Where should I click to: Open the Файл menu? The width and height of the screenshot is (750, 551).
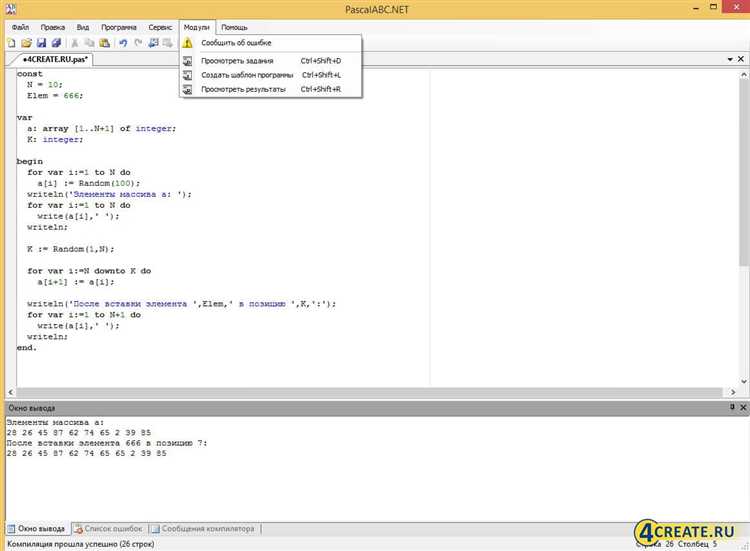[x=21, y=27]
